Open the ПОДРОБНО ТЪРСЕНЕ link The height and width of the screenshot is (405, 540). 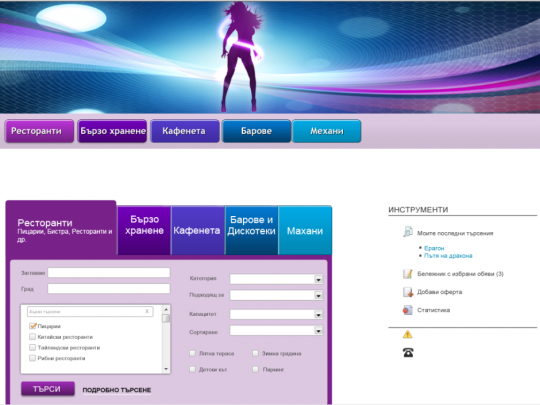[116, 390]
